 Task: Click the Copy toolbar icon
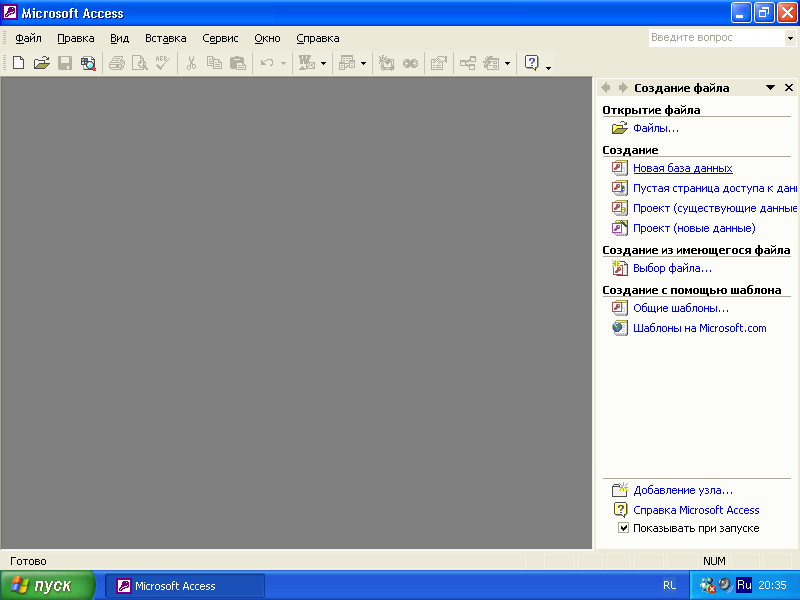click(214, 63)
